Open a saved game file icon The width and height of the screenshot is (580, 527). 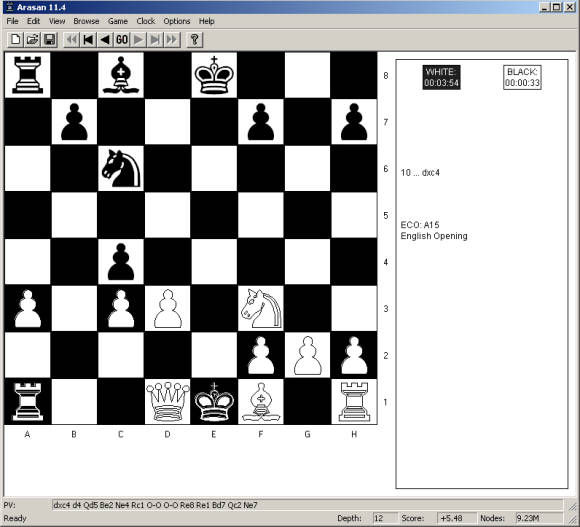(33, 40)
